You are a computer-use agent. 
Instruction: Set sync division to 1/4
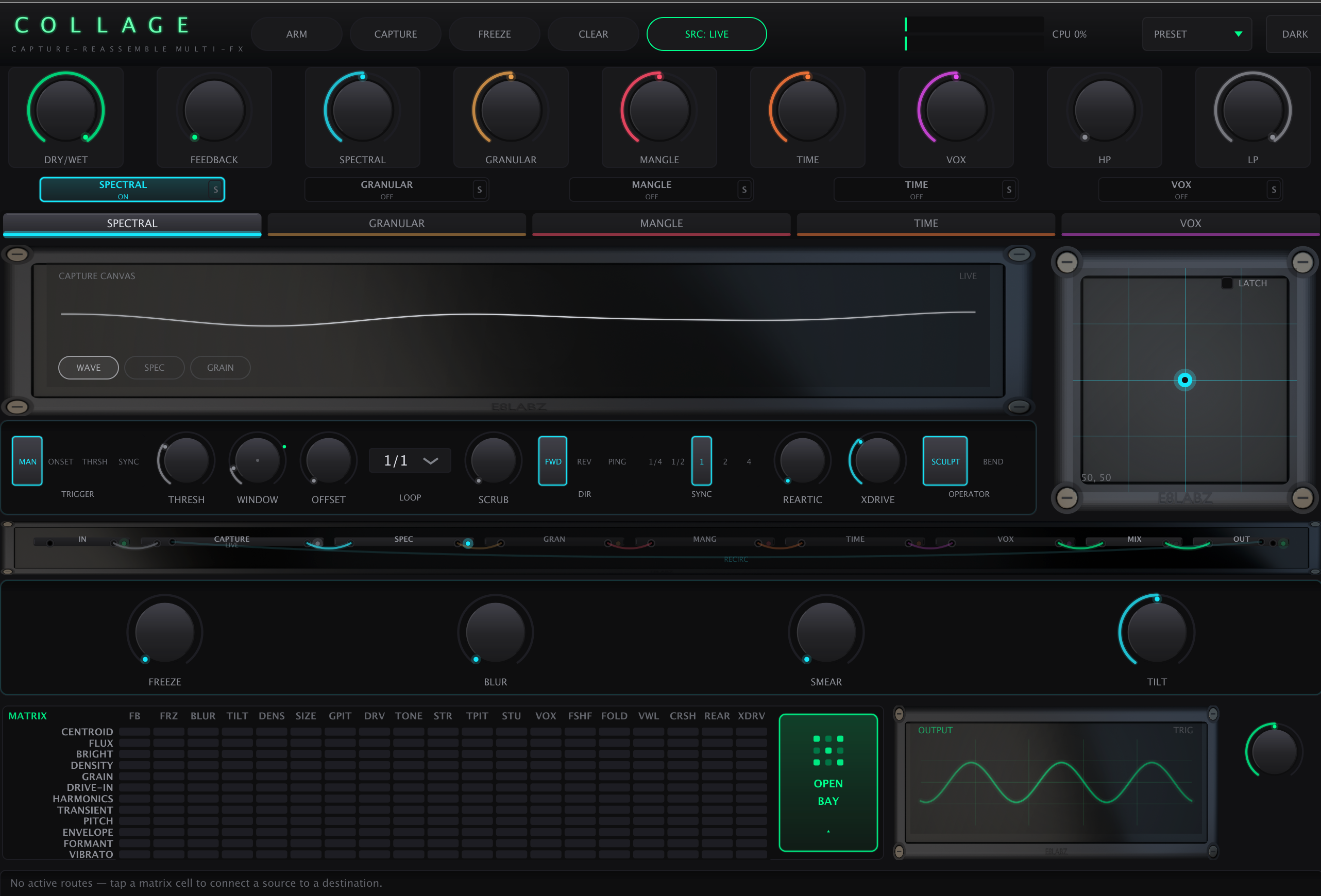pos(655,461)
